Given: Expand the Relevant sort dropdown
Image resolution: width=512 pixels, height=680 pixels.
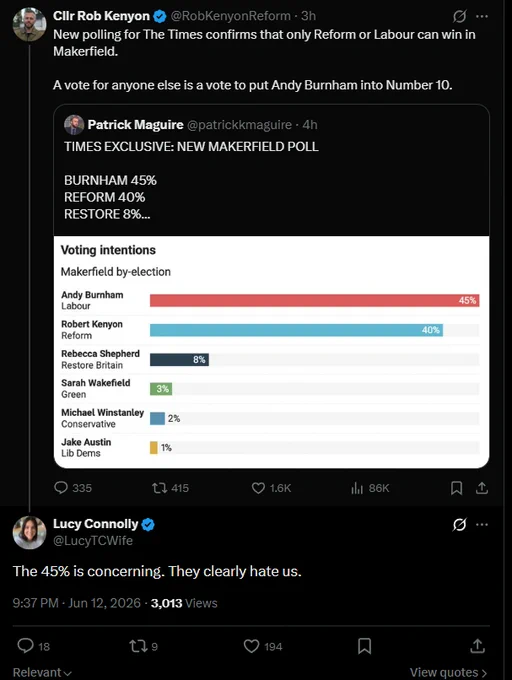Looking at the screenshot, I should pyautogui.click(x=42, y=672).
